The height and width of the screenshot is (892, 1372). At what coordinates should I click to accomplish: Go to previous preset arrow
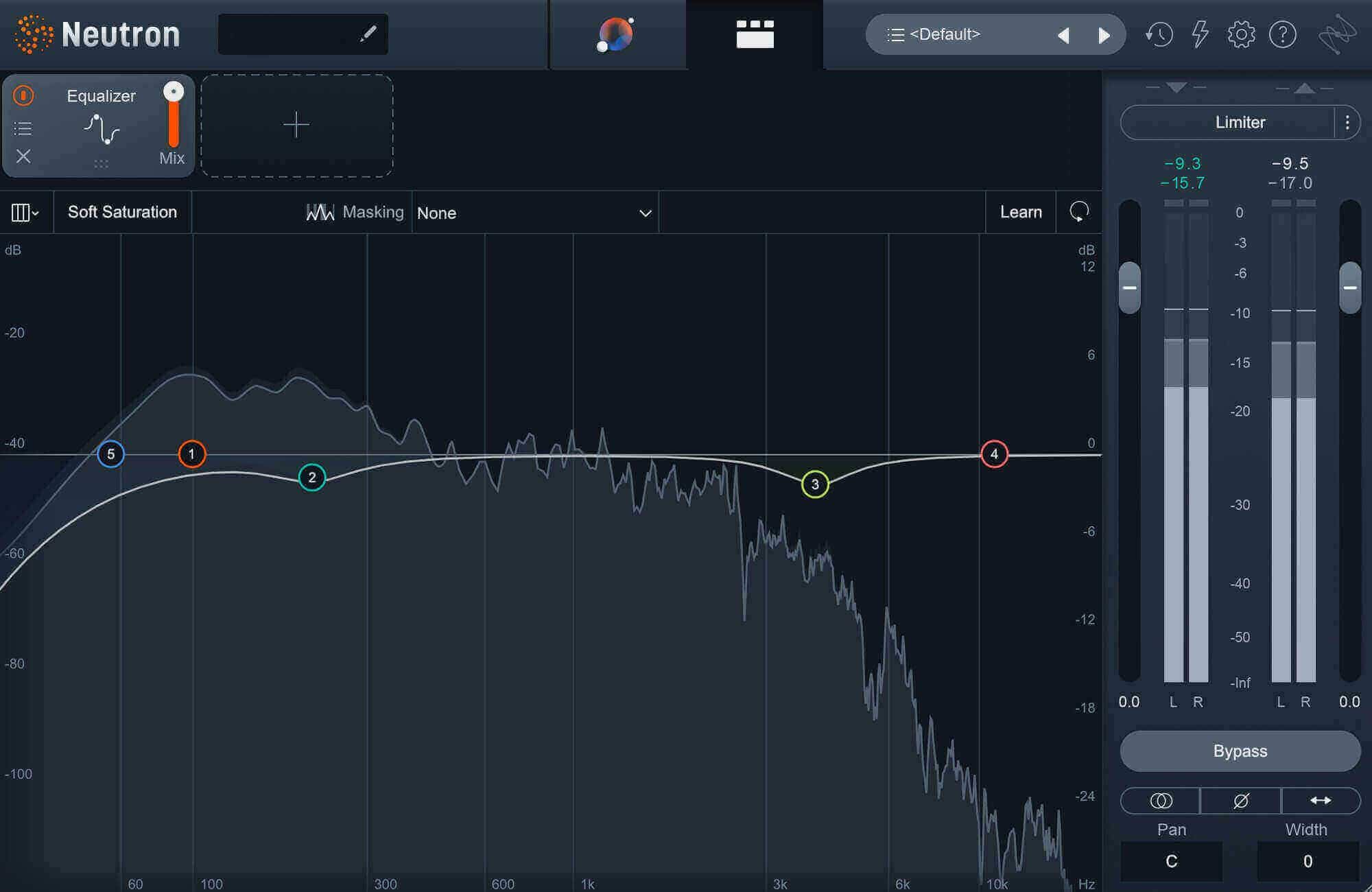tap(1064, 35)
